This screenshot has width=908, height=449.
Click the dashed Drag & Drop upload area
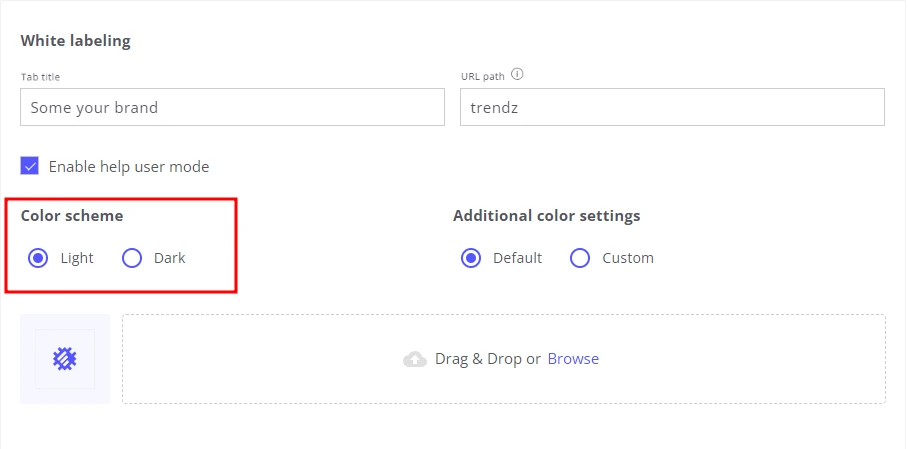pos(503,359)
